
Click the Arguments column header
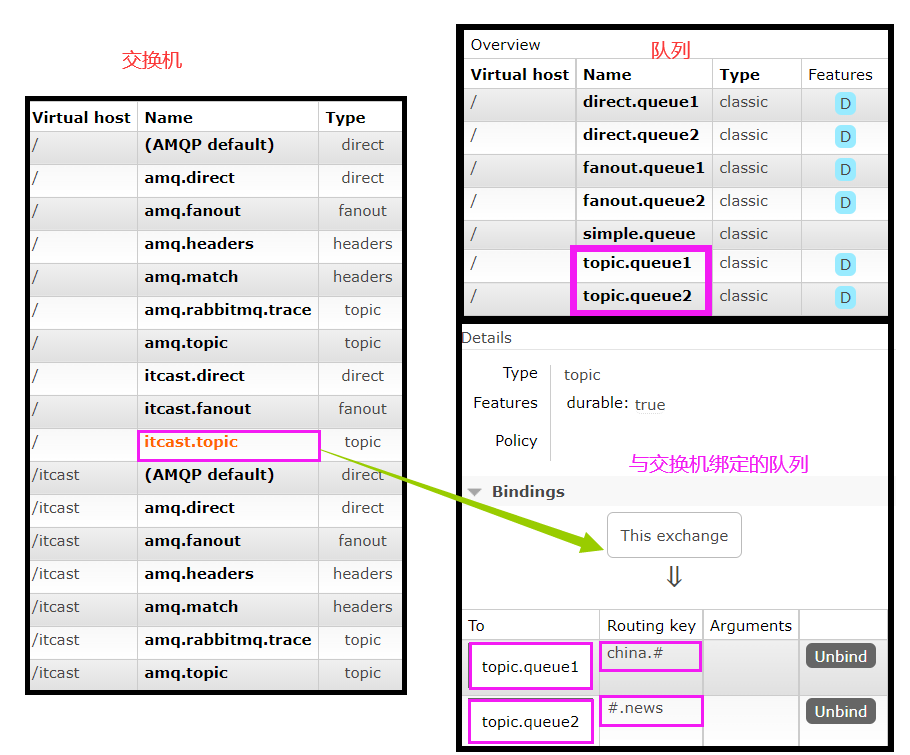(x=750, y=626)
